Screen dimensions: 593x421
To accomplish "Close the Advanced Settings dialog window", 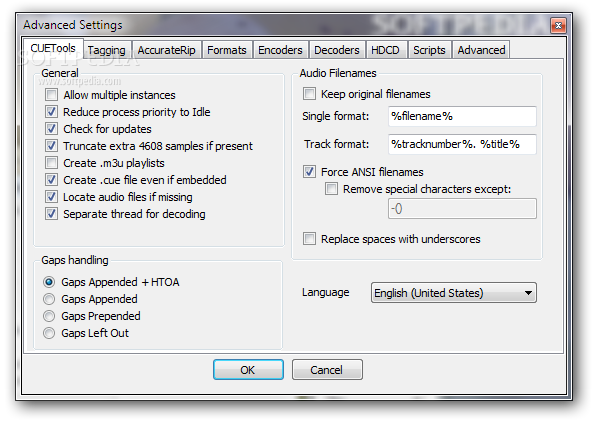I will coord(558,25).
